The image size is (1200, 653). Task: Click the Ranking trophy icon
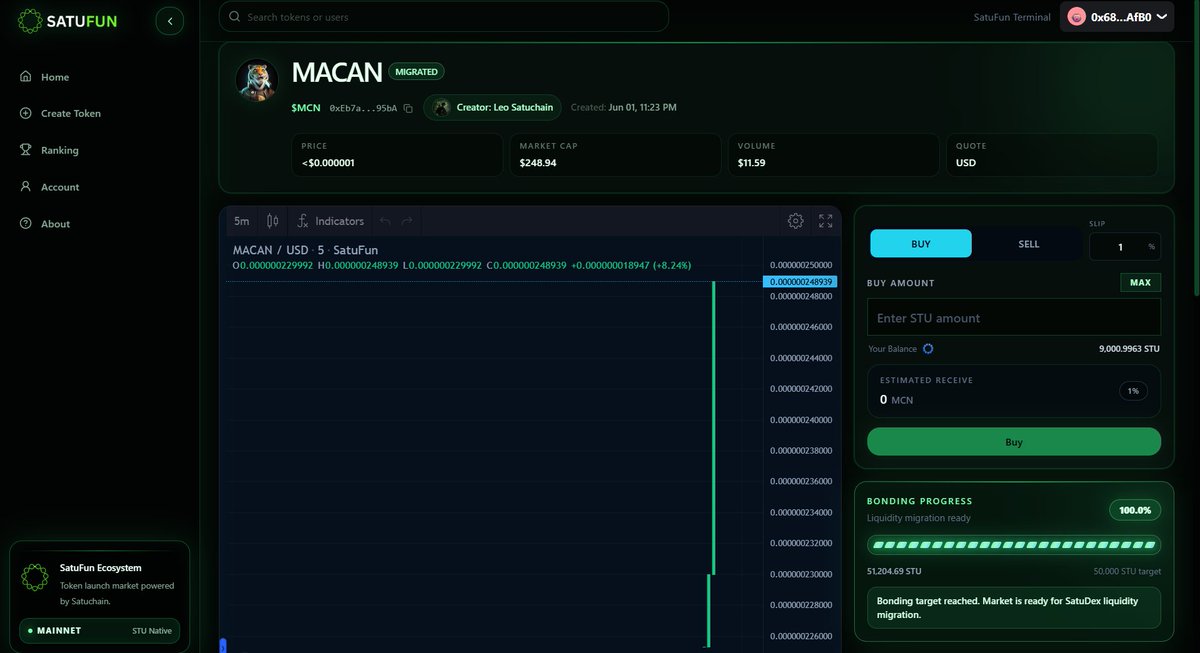26,150
